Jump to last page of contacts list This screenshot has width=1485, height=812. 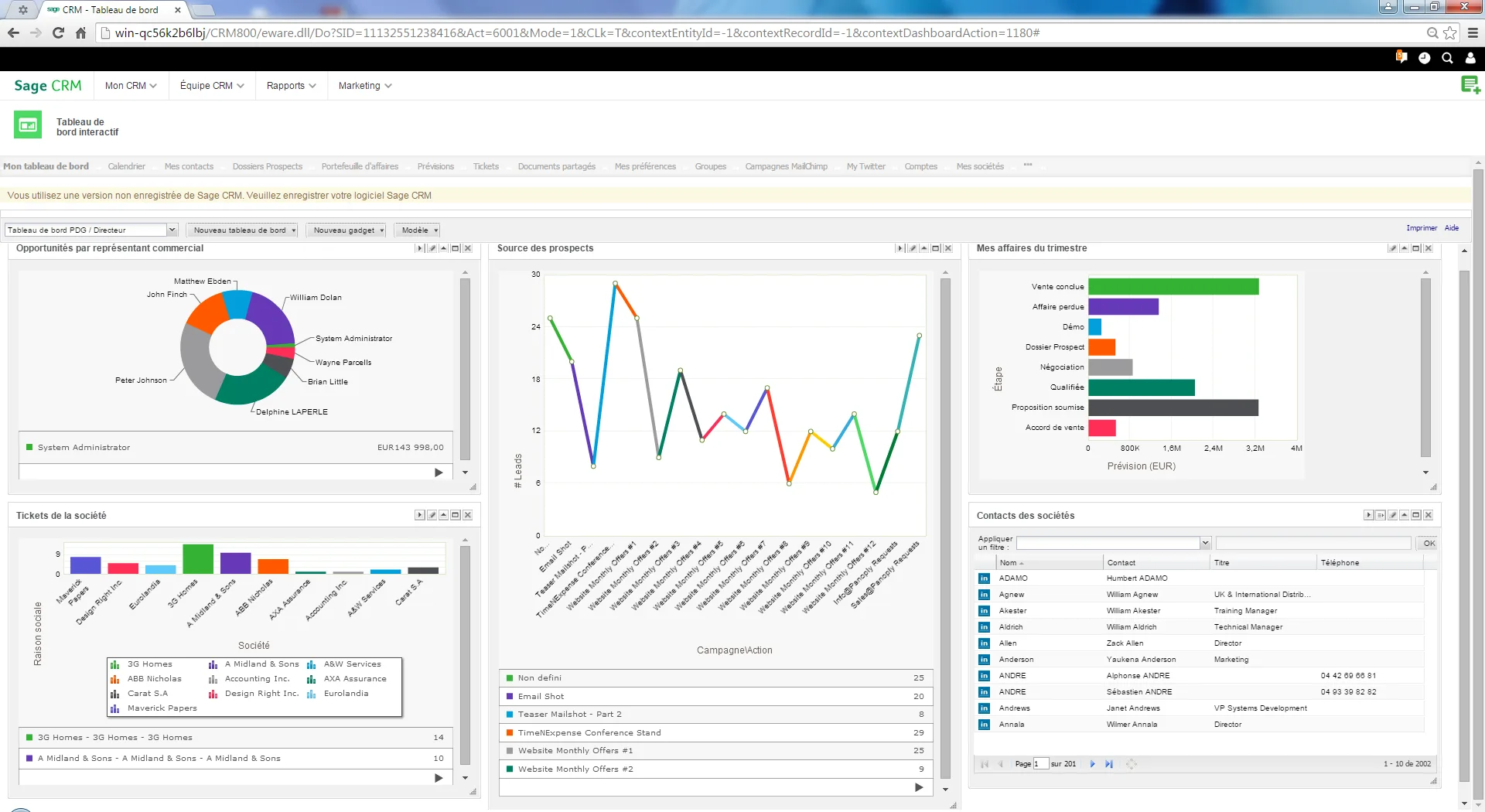[1108, 764]
